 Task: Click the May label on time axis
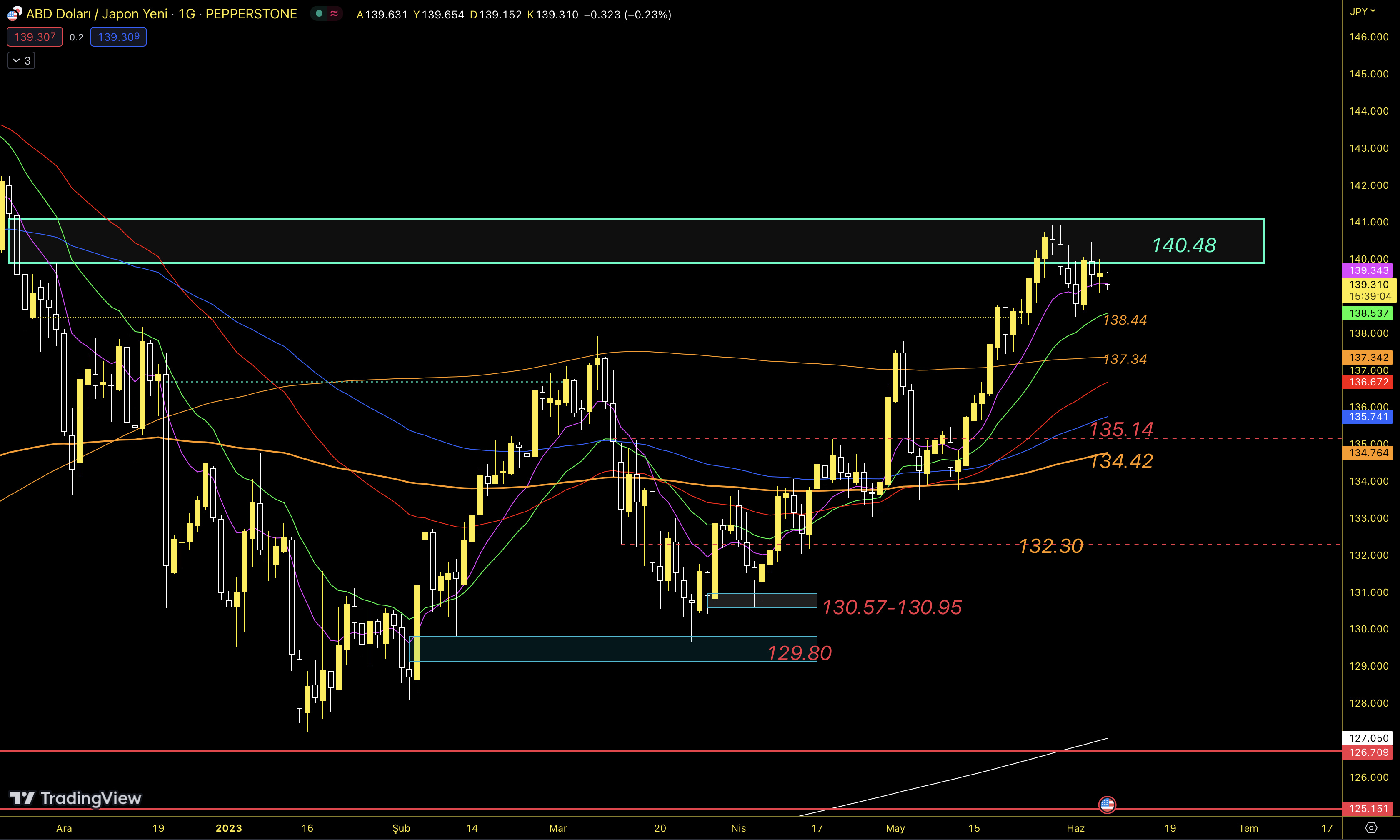(x=895, y=828)
